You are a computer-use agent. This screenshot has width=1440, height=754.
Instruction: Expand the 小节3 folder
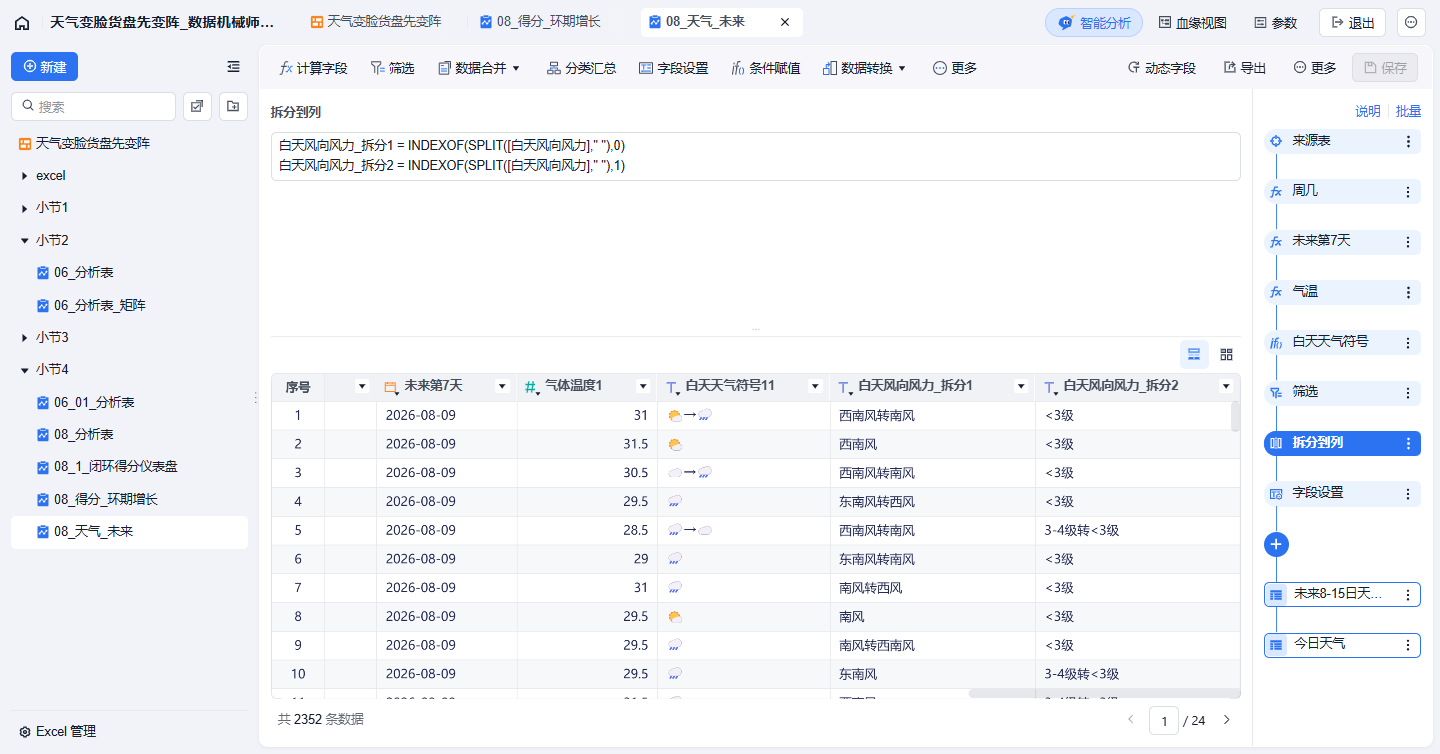click(24, 338)
